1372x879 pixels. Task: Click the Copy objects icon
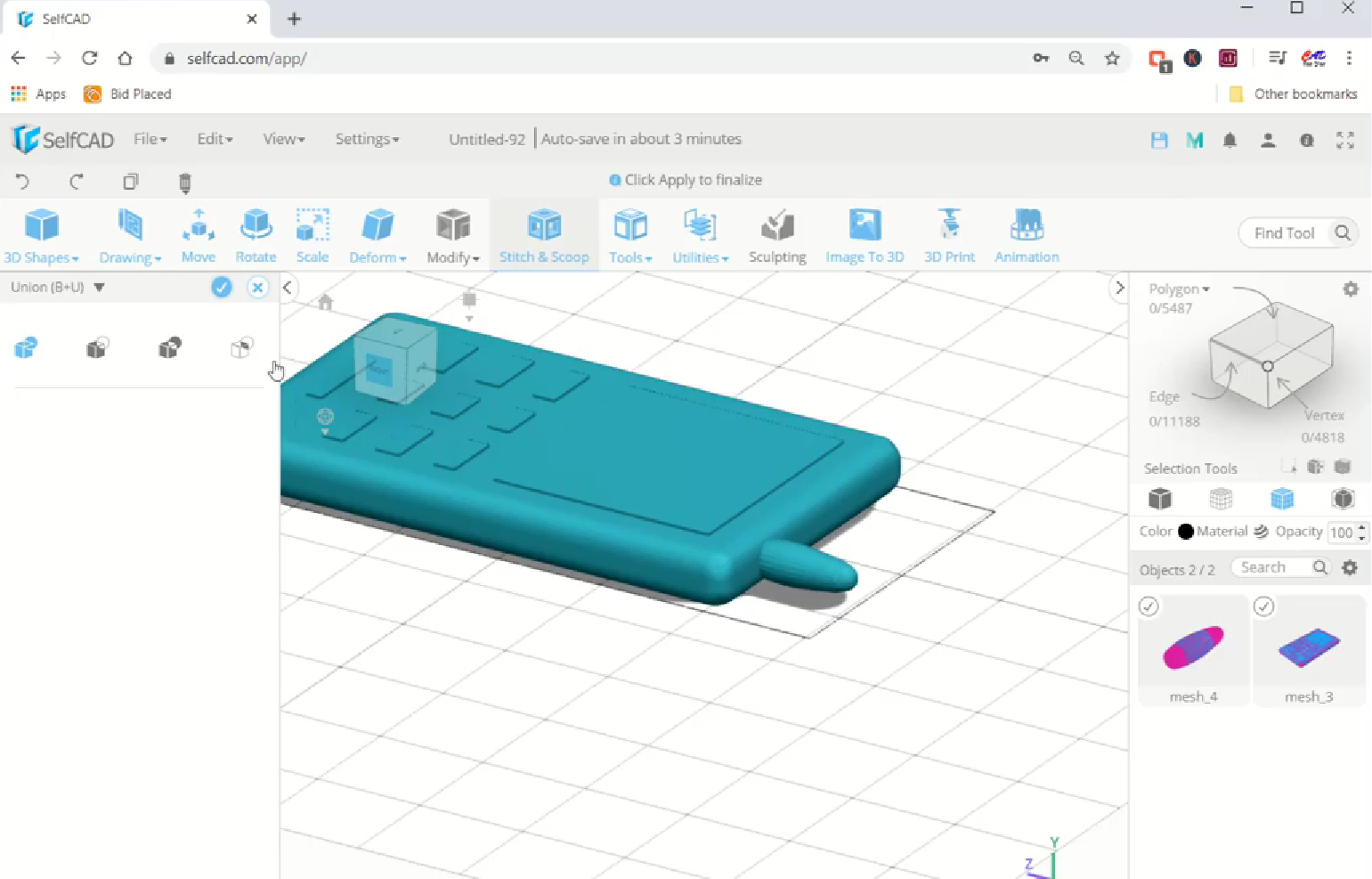131,182
